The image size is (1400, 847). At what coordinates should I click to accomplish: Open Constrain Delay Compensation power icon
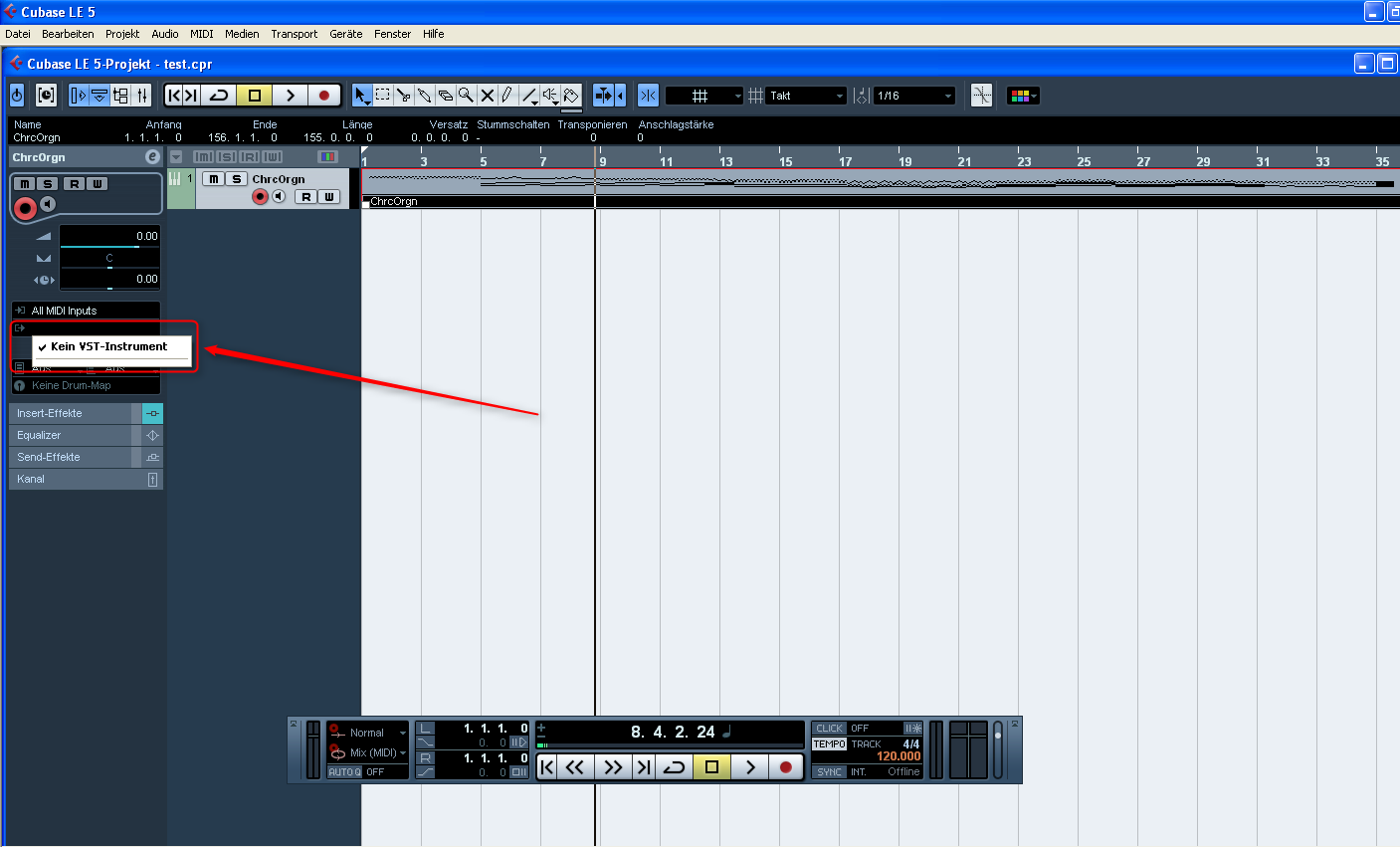point(17,96)
